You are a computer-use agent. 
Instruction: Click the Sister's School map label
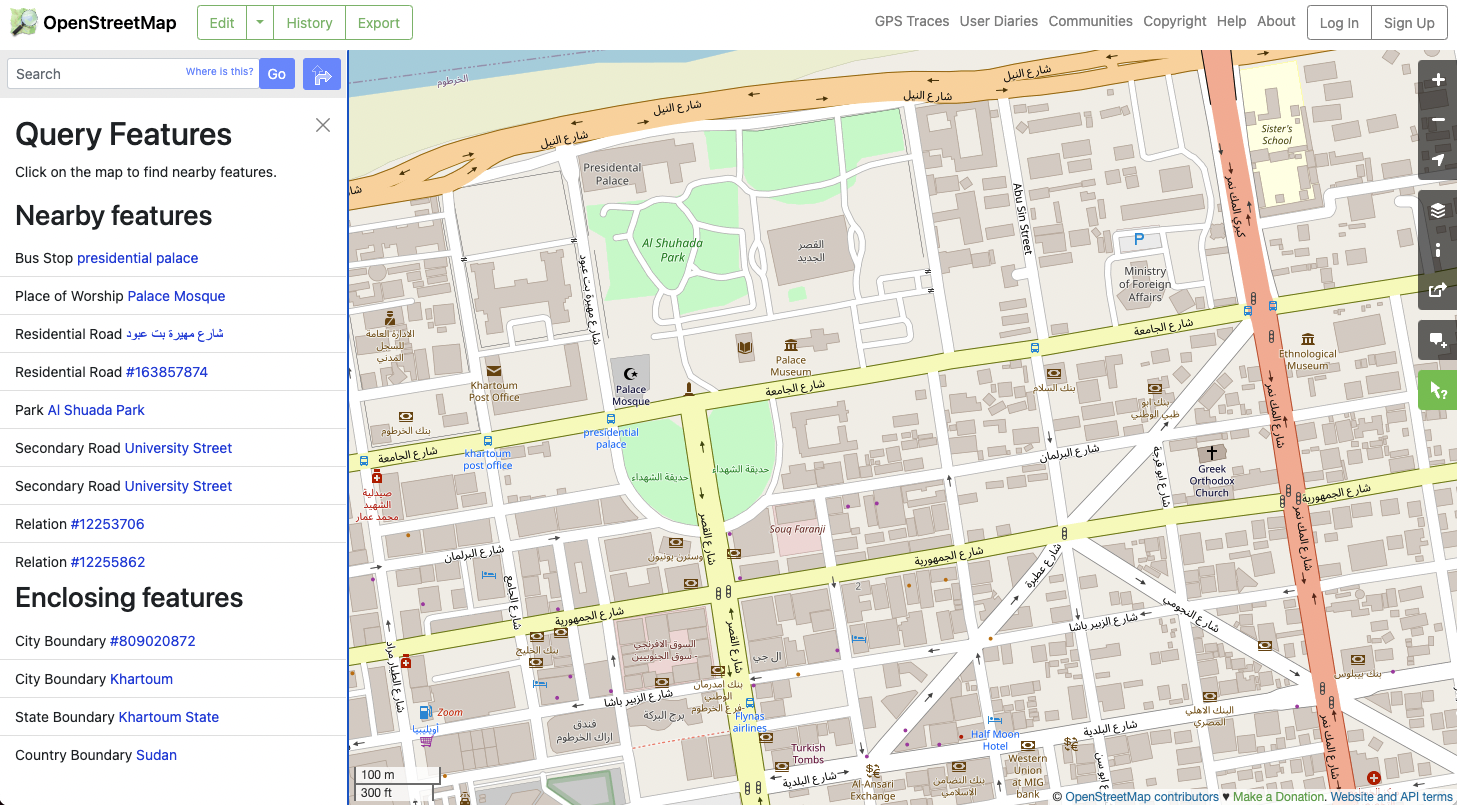click(1277, 135)
